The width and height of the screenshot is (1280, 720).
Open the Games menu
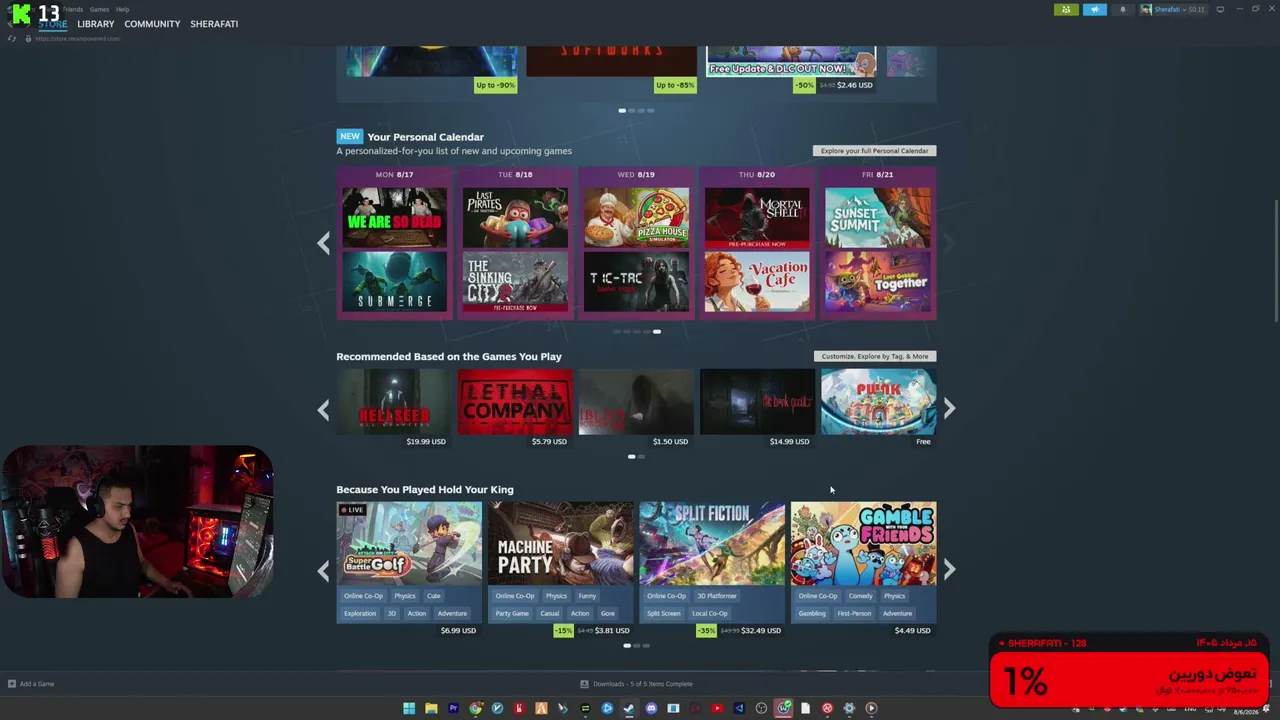(x=99, y=9)
